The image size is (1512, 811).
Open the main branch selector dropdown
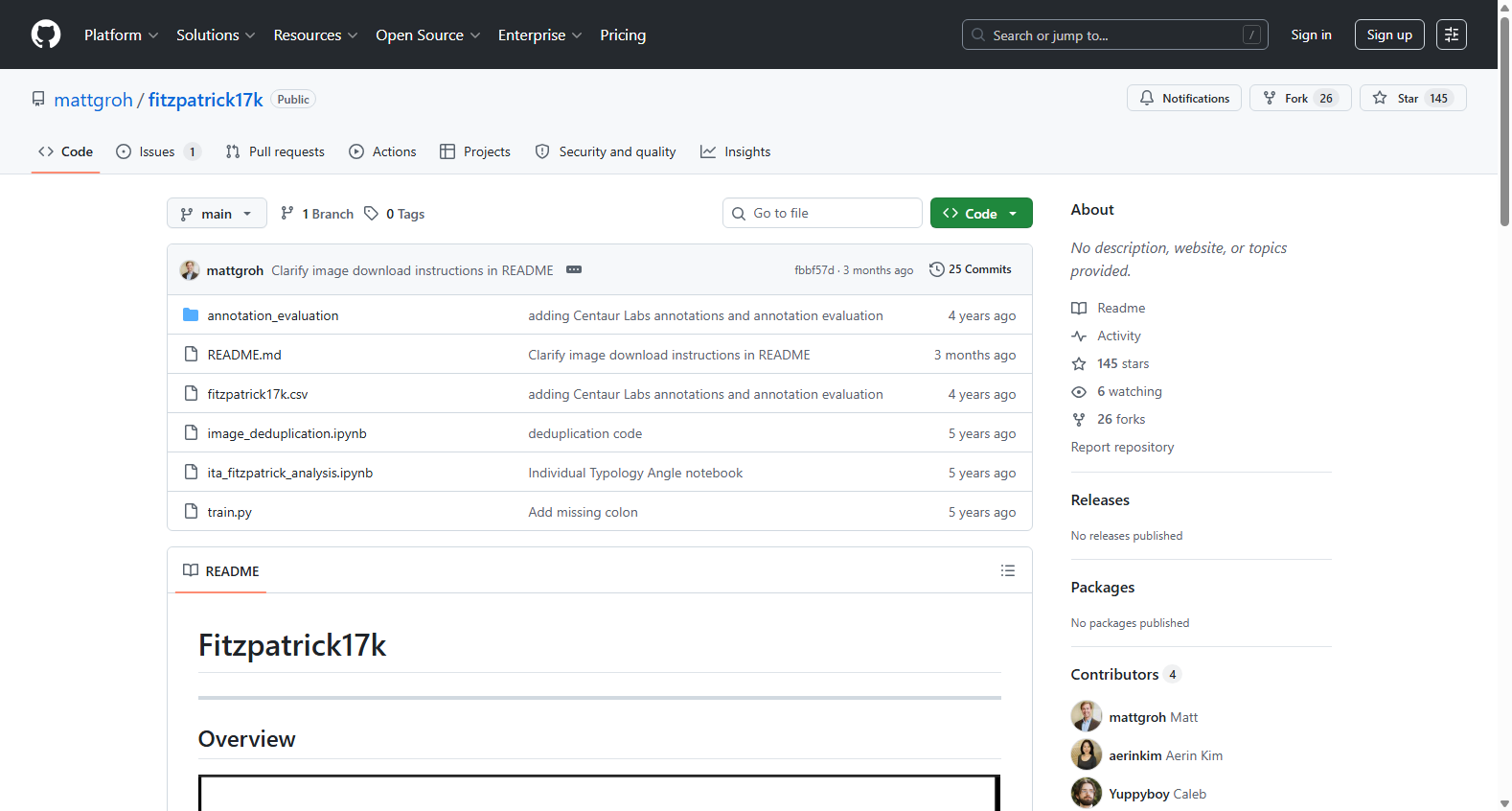point(217,214)
